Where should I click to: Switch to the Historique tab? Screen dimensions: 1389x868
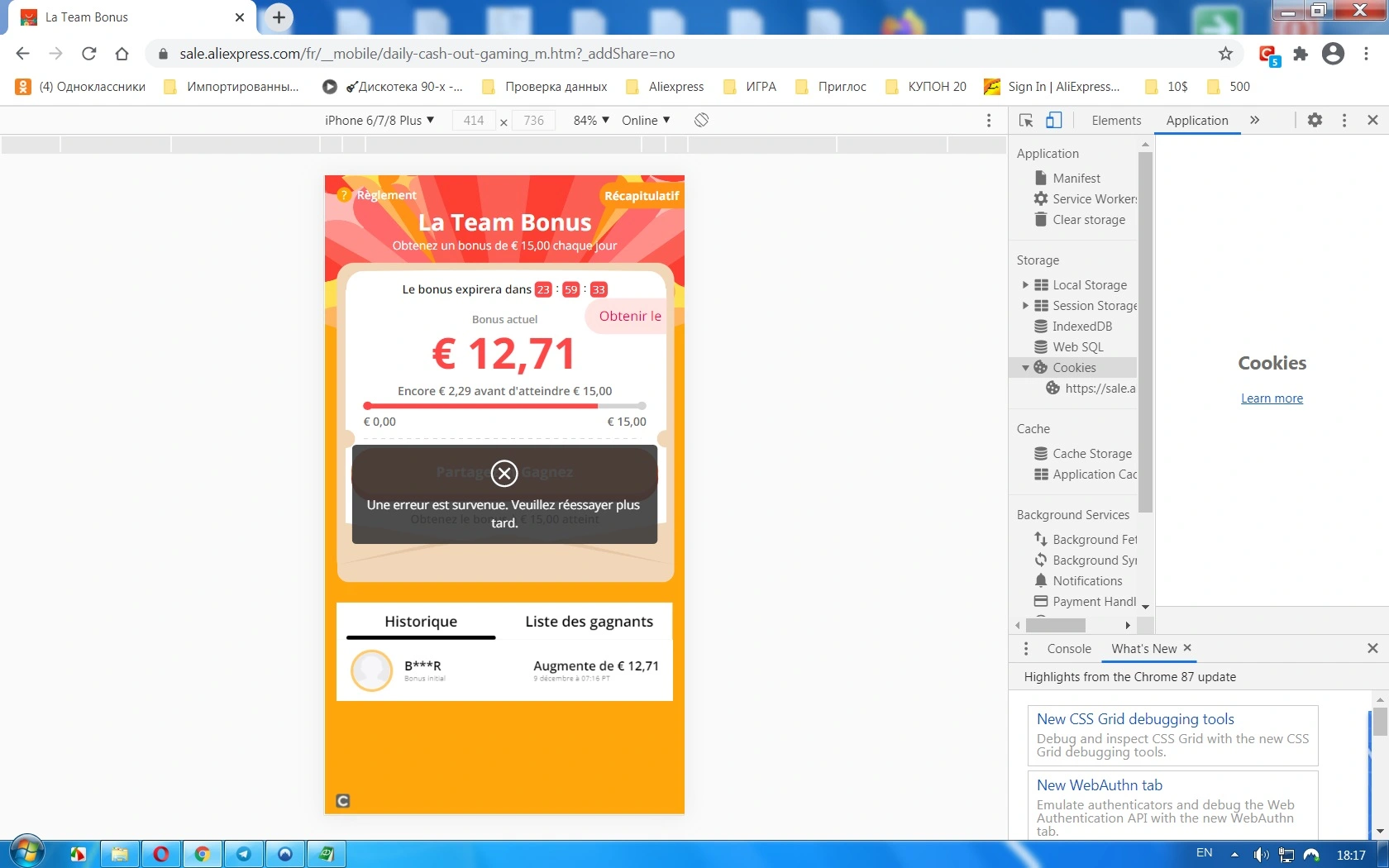[x=421, y=622]
